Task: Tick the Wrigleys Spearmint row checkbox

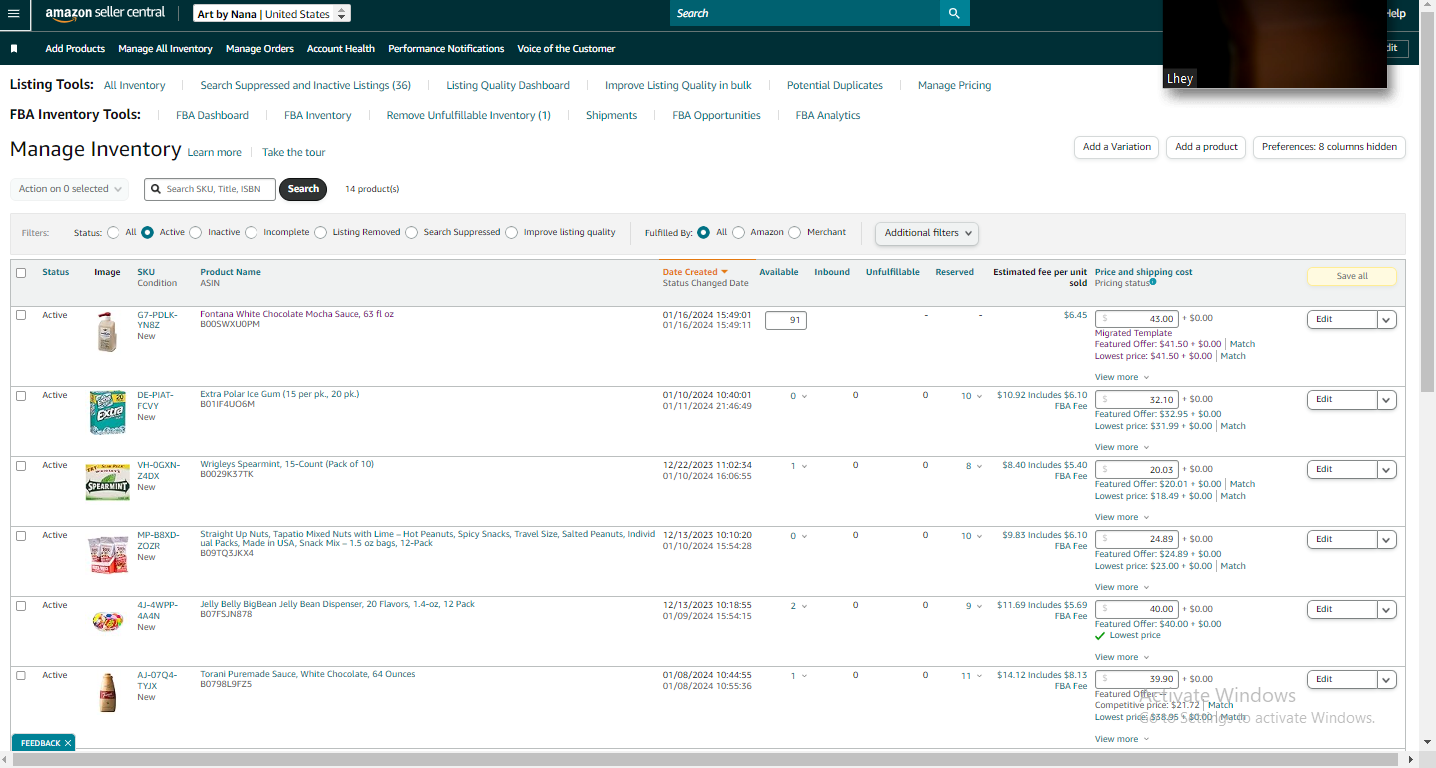Action: [x=21, y=465]
